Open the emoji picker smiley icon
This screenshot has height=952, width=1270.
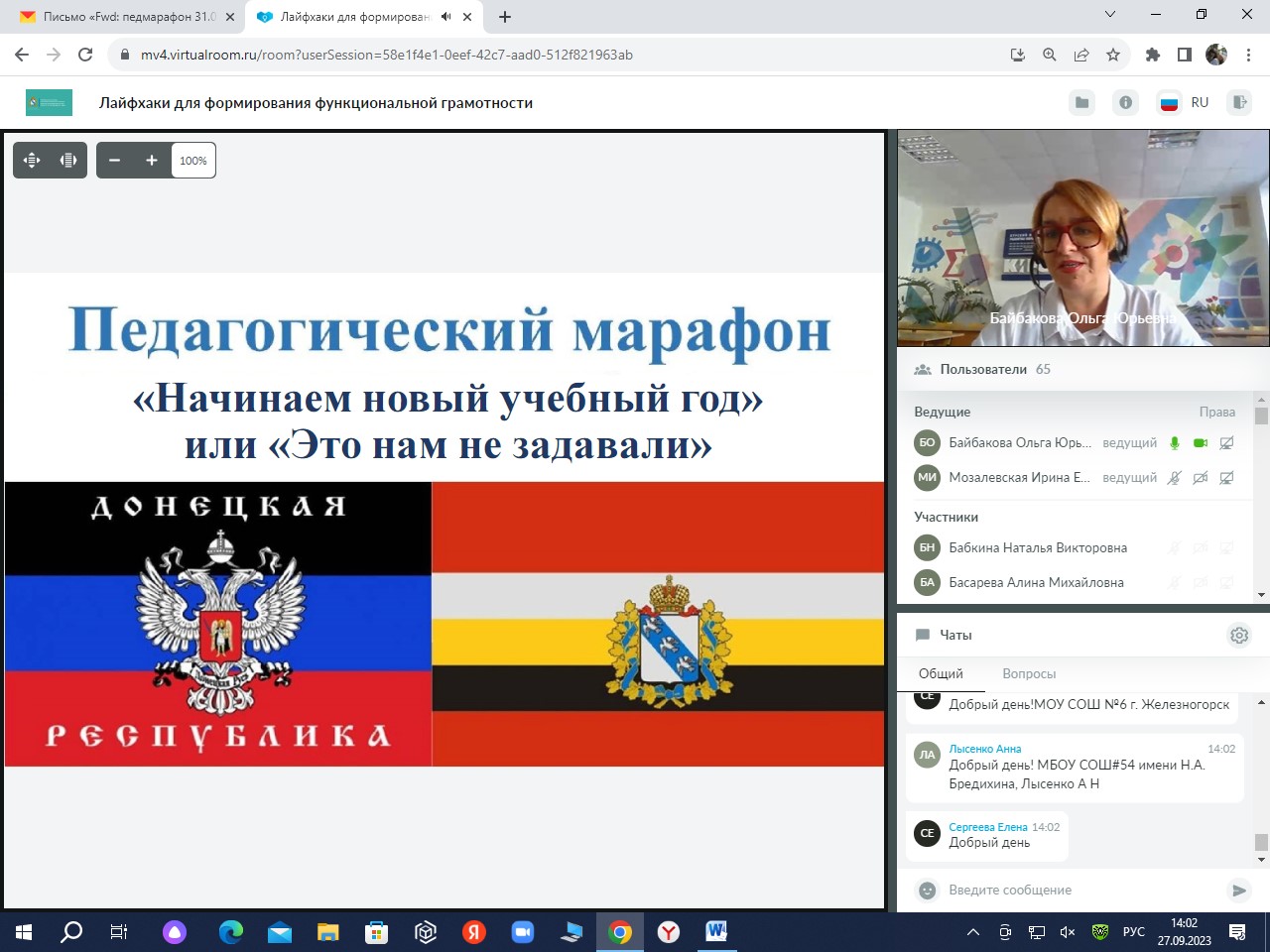pos(927,890)
